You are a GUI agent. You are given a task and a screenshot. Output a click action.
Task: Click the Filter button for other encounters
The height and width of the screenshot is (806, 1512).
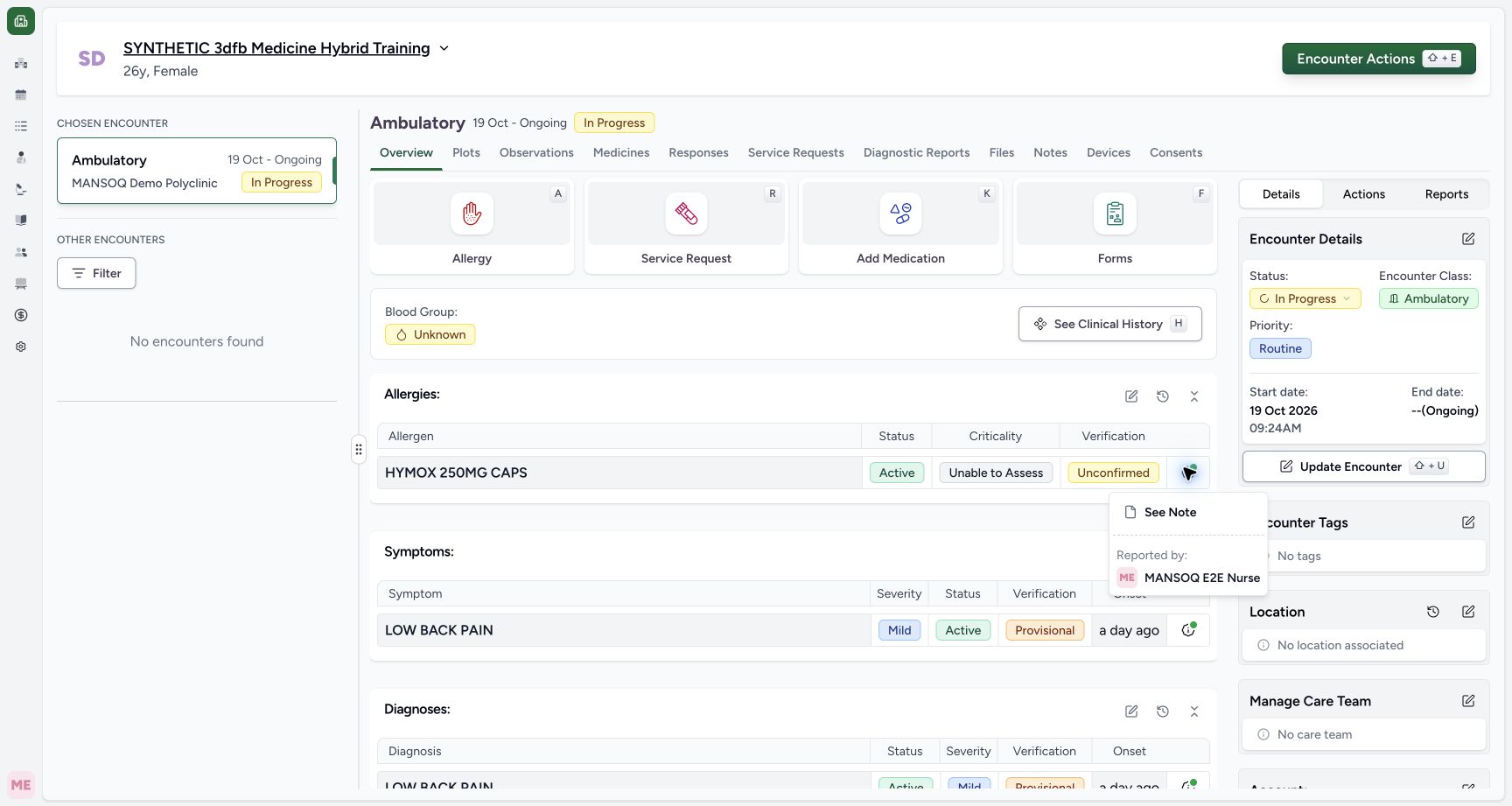click(x=96, y=273)
